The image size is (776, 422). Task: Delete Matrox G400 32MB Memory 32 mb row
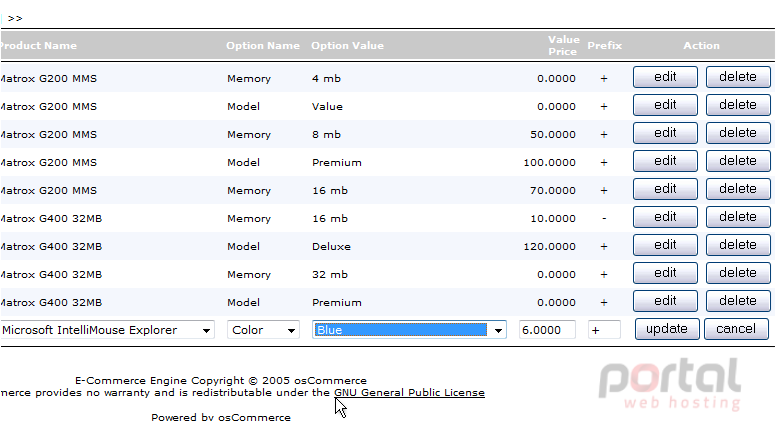tap(738, 273)
